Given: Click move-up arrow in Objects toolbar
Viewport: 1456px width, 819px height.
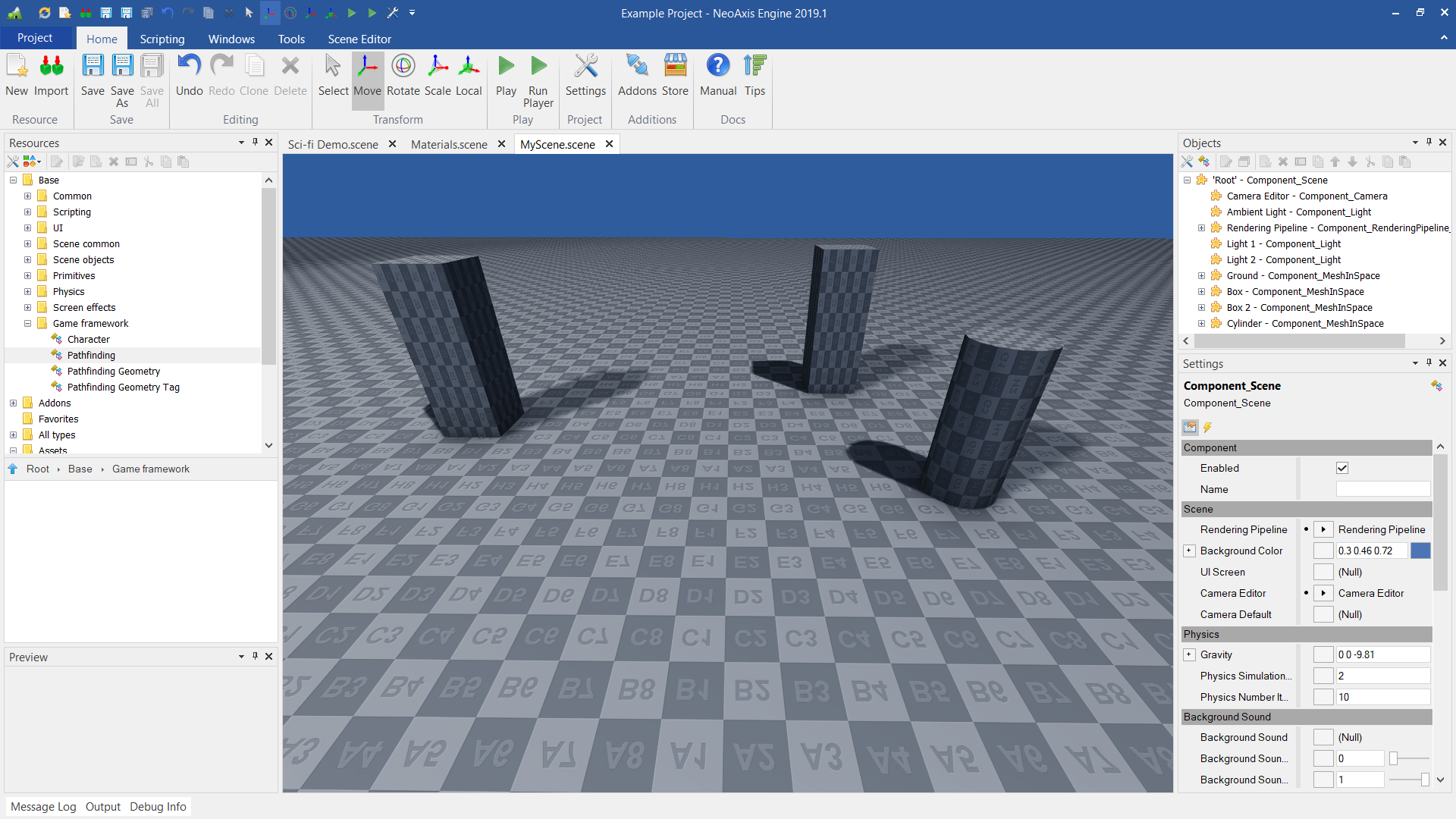Looking at the screenshot, I should click(x=1335, y=162).
